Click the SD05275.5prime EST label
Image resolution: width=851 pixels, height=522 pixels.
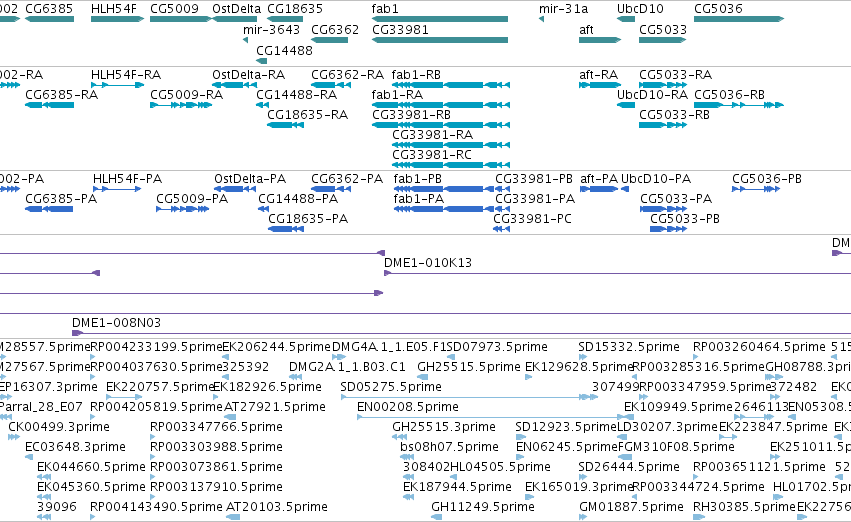(x=391, y=387)
